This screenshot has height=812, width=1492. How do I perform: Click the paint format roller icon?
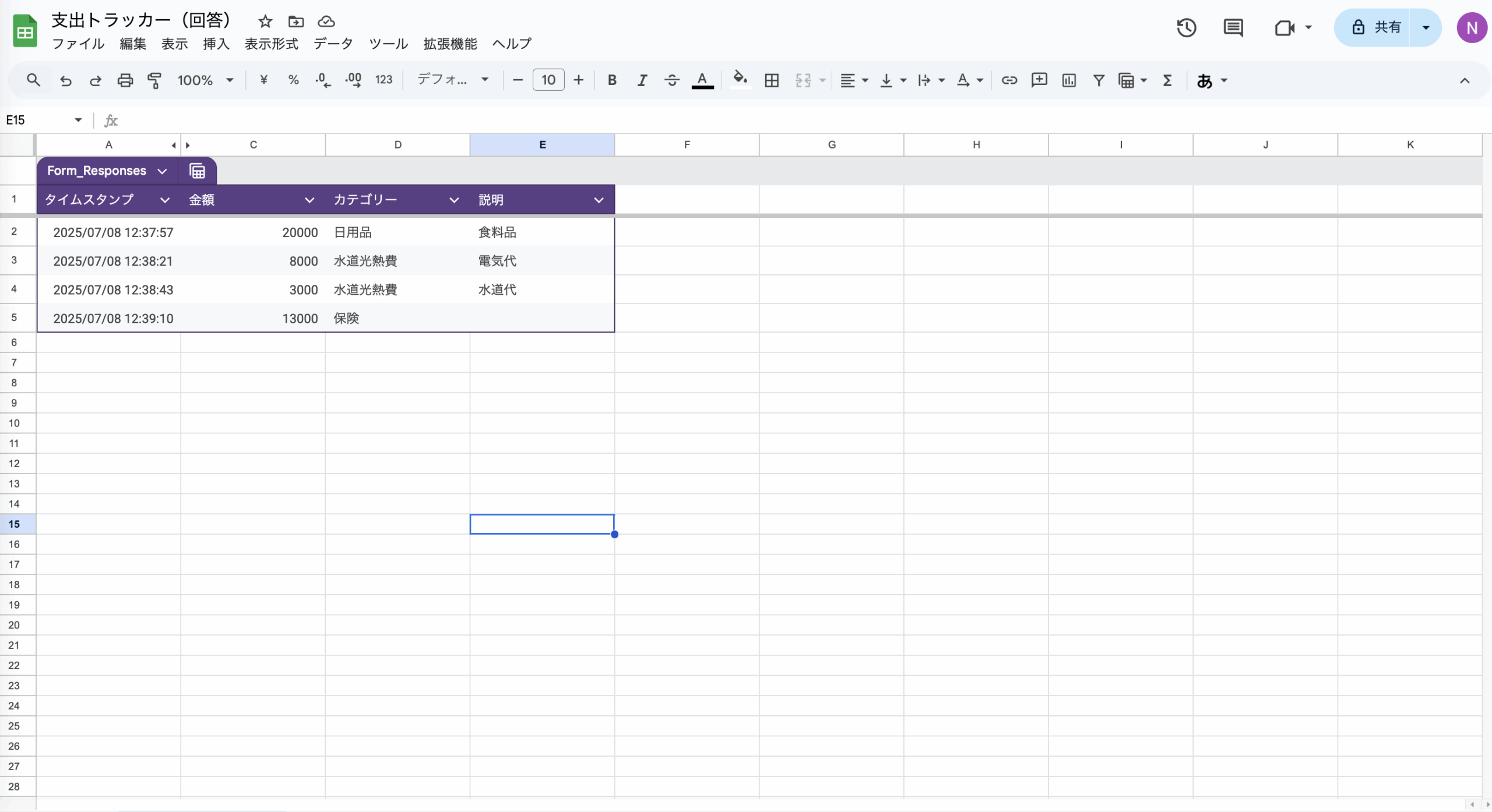pyautogui.click(x=154, y=80)
